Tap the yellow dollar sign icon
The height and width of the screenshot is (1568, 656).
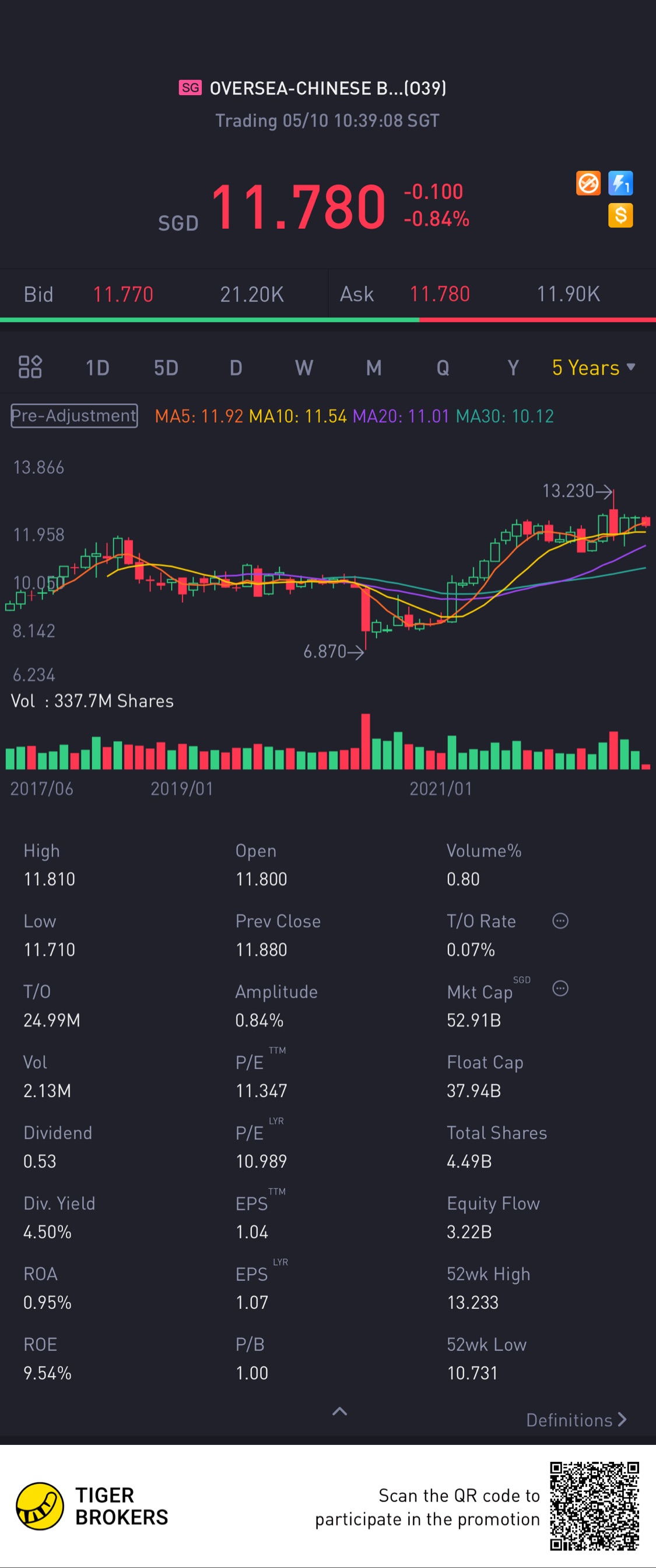[620, 215]
